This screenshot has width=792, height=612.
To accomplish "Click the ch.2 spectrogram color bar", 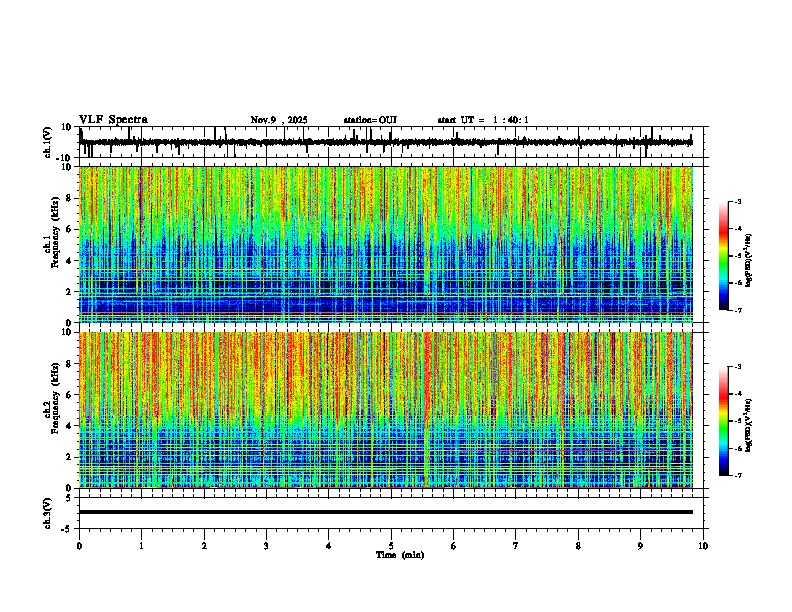I will 724,421.
